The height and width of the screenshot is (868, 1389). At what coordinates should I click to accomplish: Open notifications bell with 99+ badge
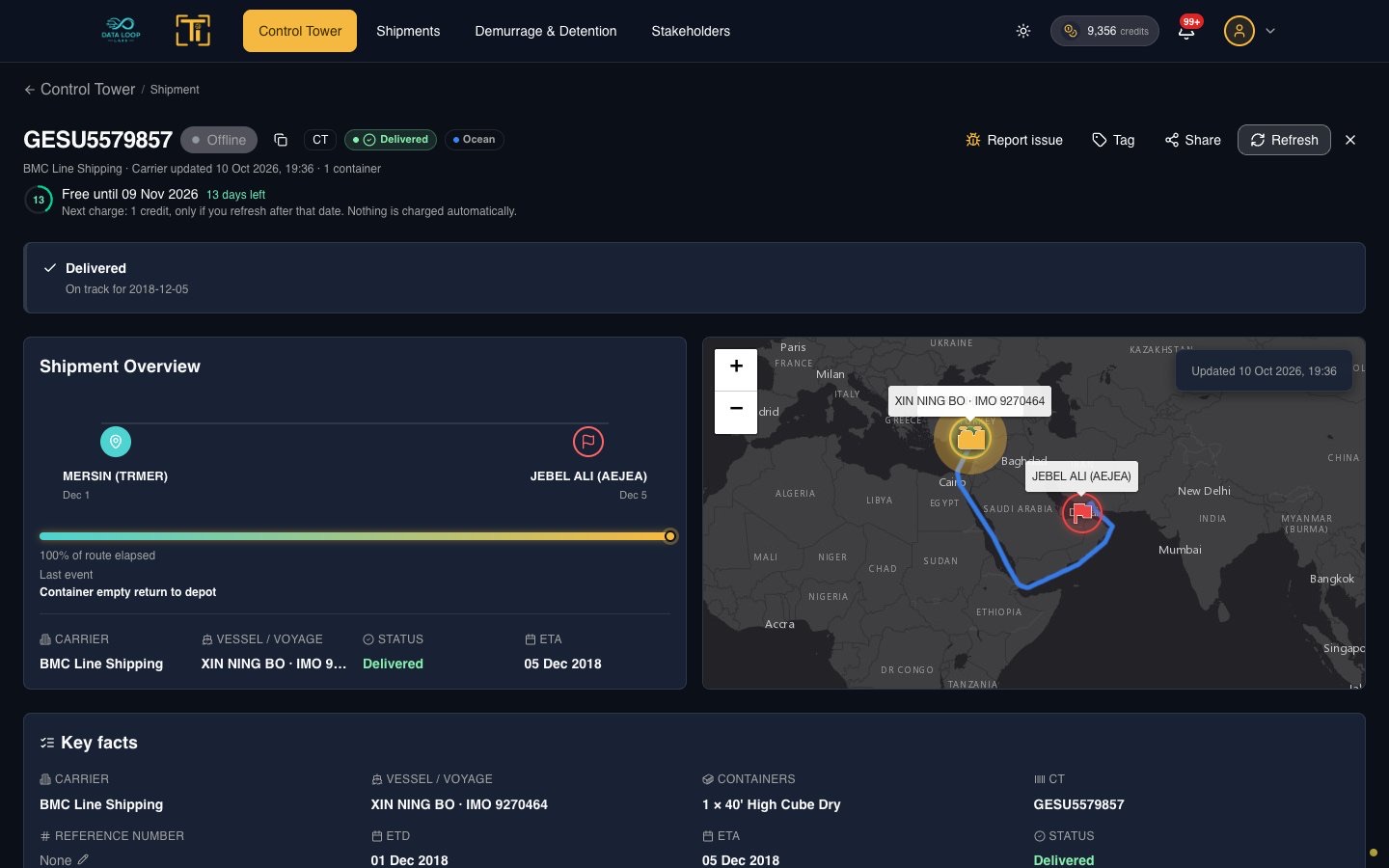coord(1187,30)
